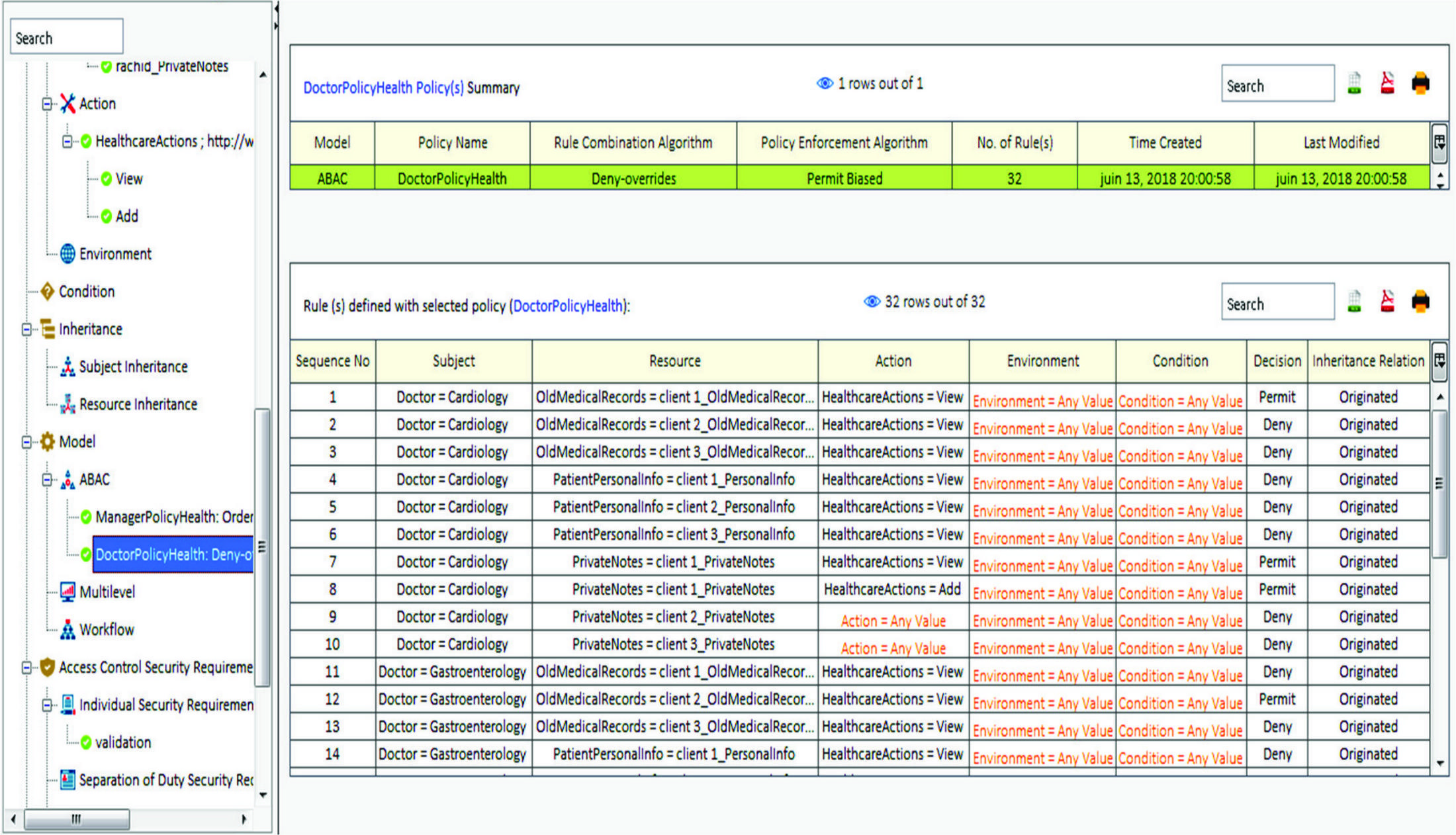Export rules table to PDF
Screen dimensions: 1456x835
[1387, 302]
